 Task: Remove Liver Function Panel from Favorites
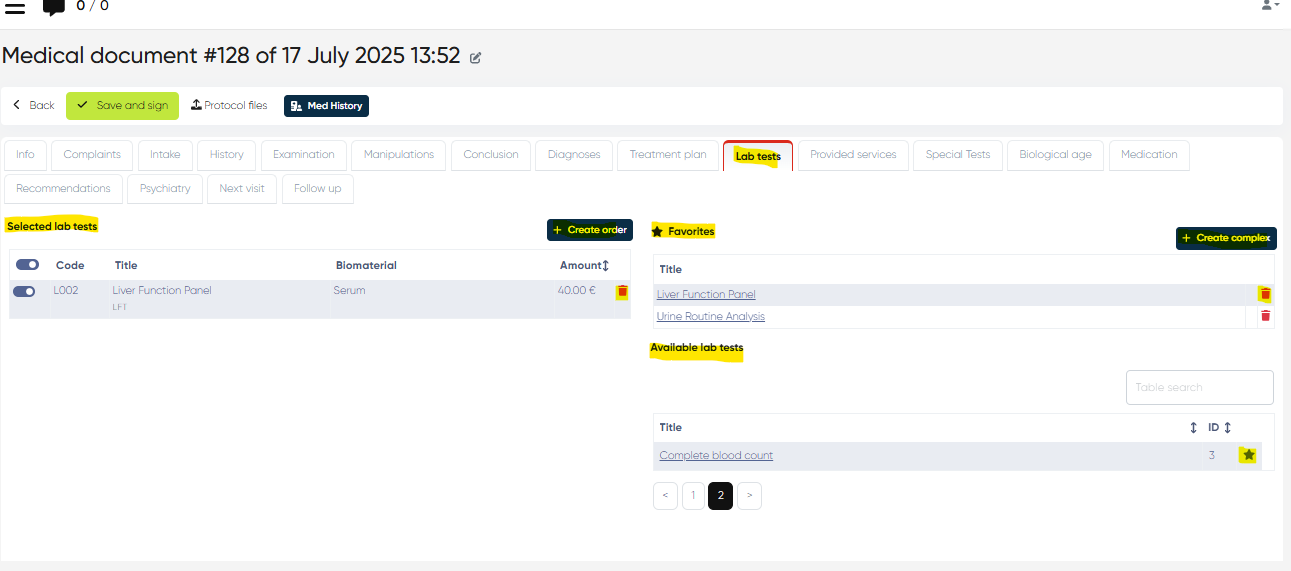[x=1265, y=294]
